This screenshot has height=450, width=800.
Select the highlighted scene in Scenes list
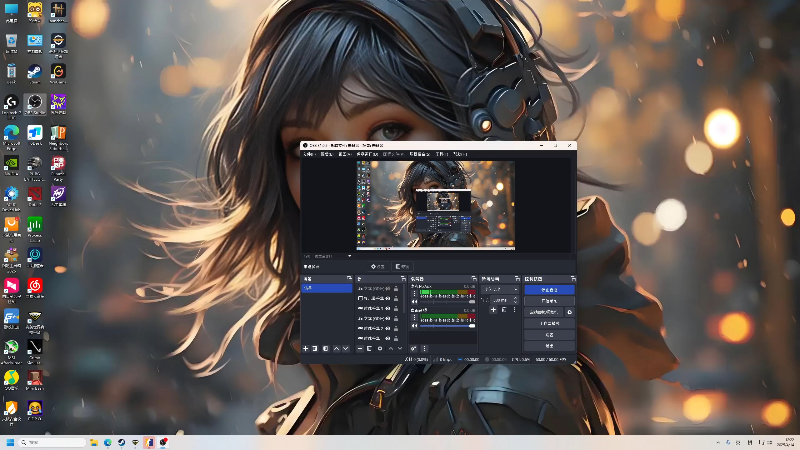[327, 288]
